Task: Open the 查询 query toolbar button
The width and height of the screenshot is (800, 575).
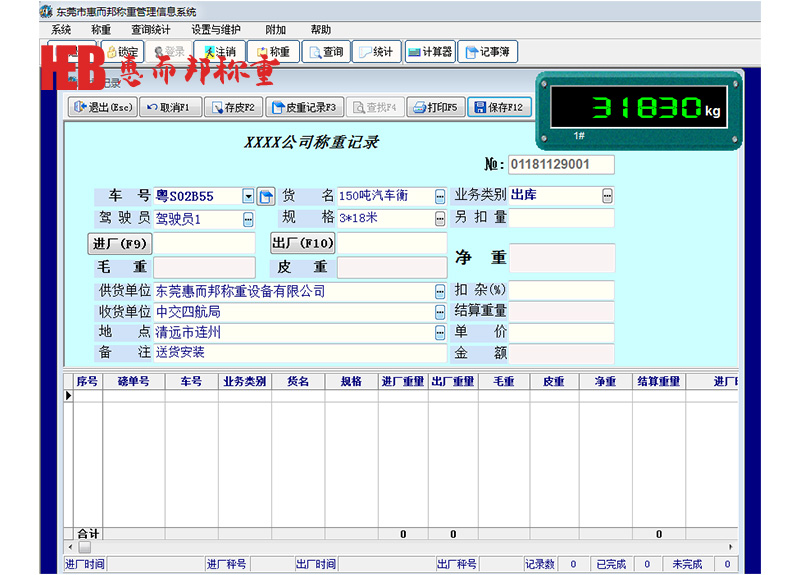Action: (x=325, y=52)
